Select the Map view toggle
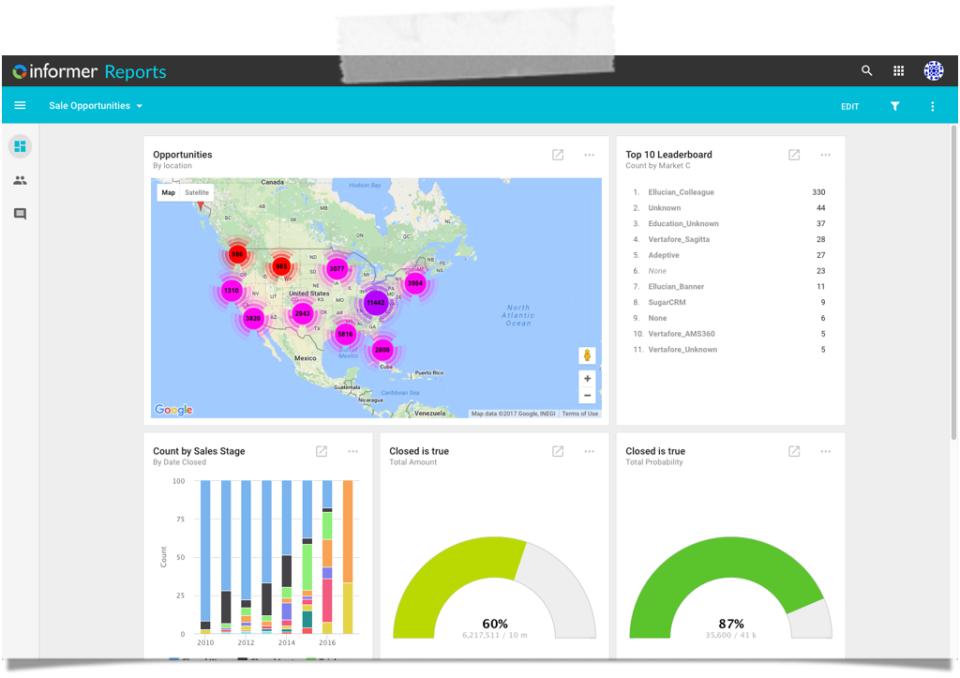The image size is (960, 678). (x=168, y=192)
